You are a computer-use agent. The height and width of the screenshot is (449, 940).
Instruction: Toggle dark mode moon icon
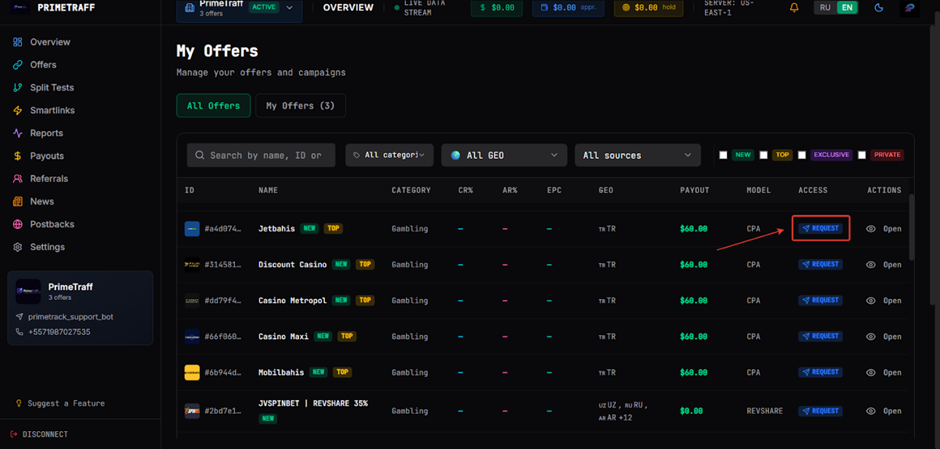[x=879, y=8]
